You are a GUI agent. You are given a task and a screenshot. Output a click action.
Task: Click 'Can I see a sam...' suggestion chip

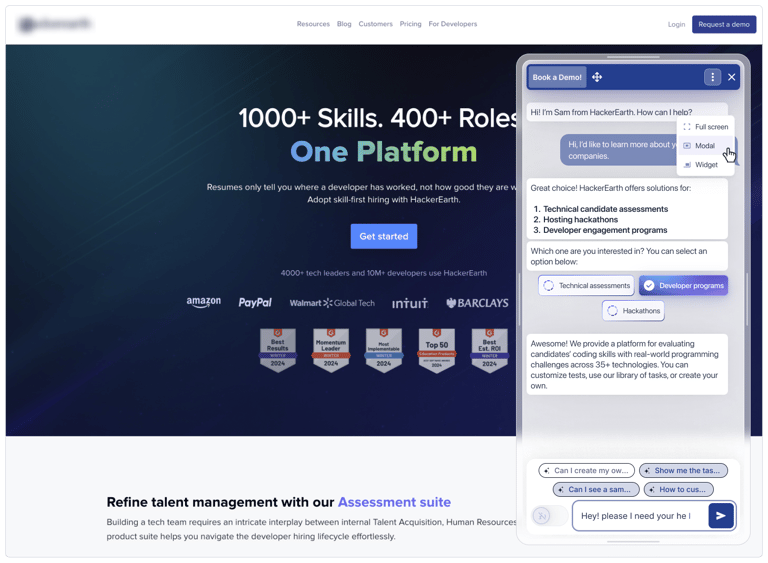click(x=596, y=489)
